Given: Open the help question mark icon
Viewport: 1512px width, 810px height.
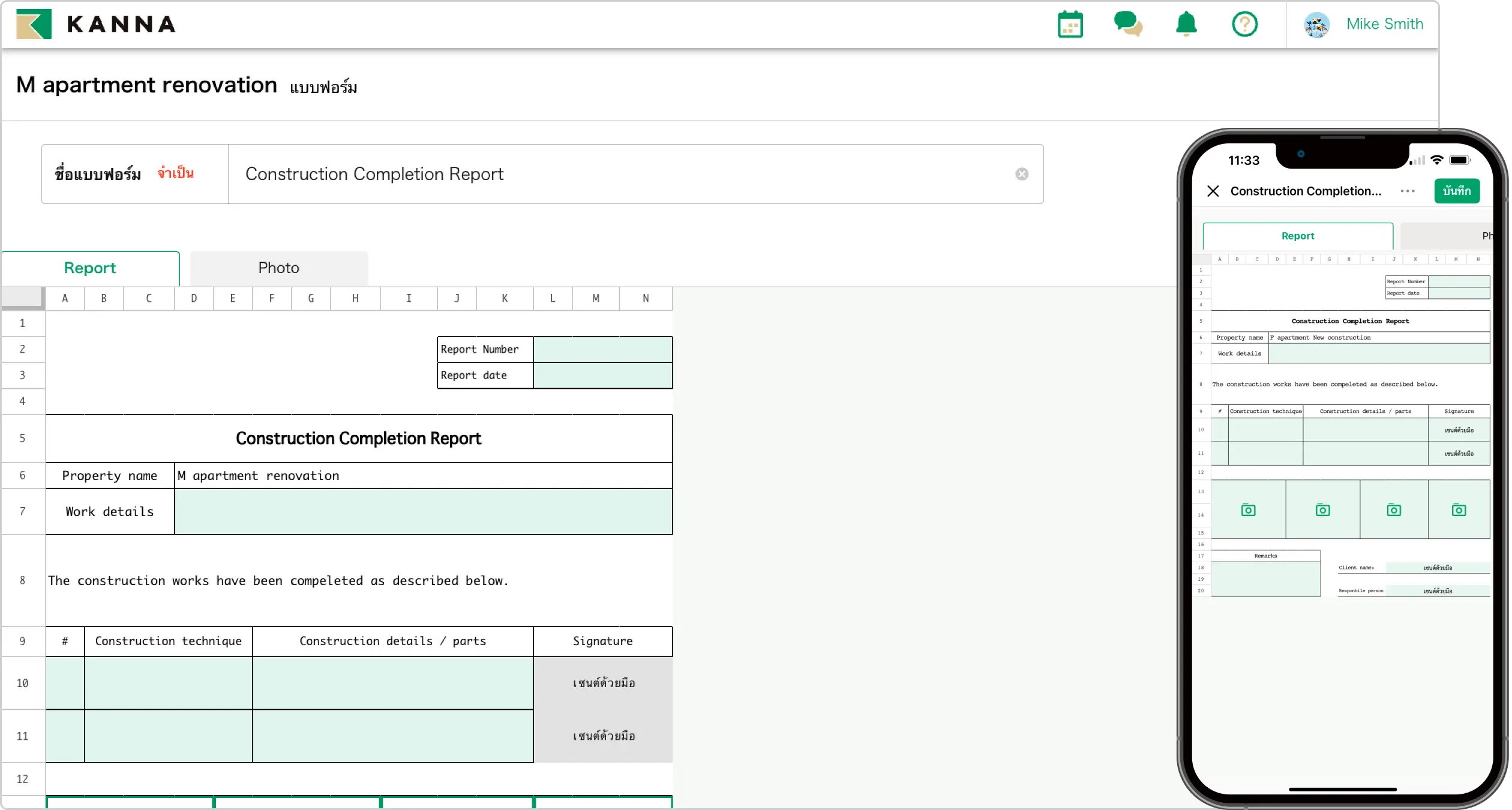Looking at the screenshot, I should point(1244,25).
